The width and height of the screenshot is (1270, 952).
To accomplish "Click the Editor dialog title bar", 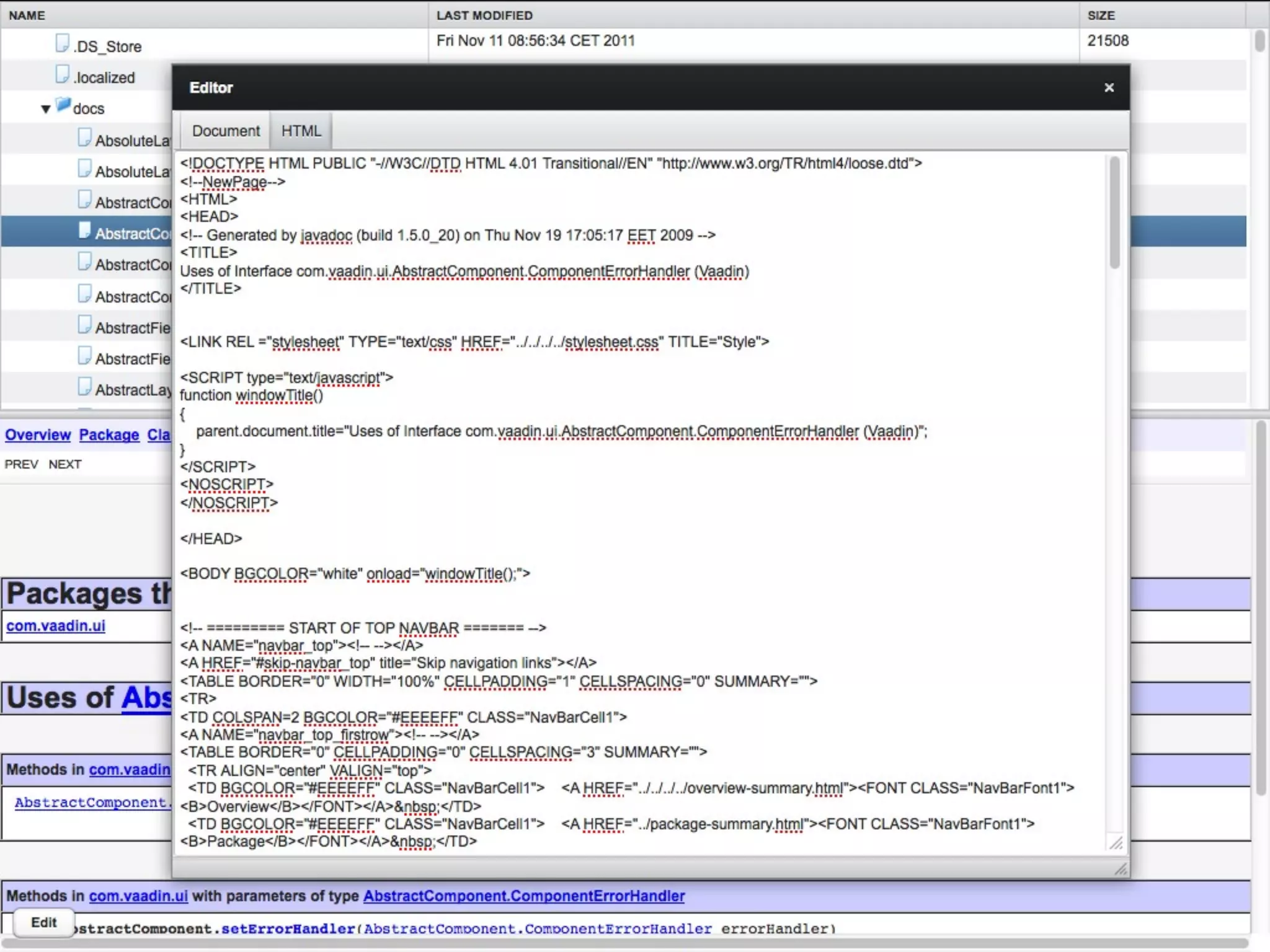I will (x=651, y=88).
